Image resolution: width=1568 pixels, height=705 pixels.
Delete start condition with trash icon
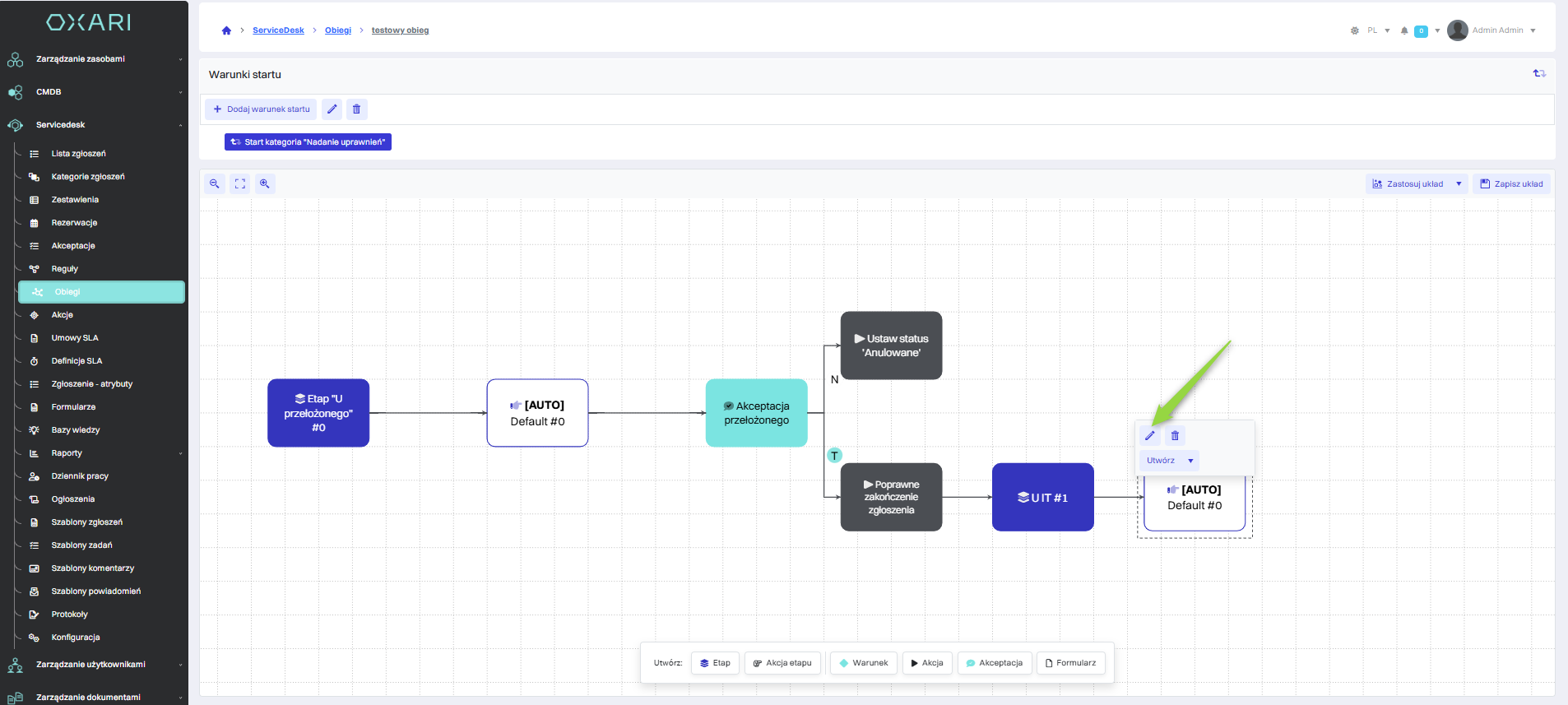[x=356, y=109]
